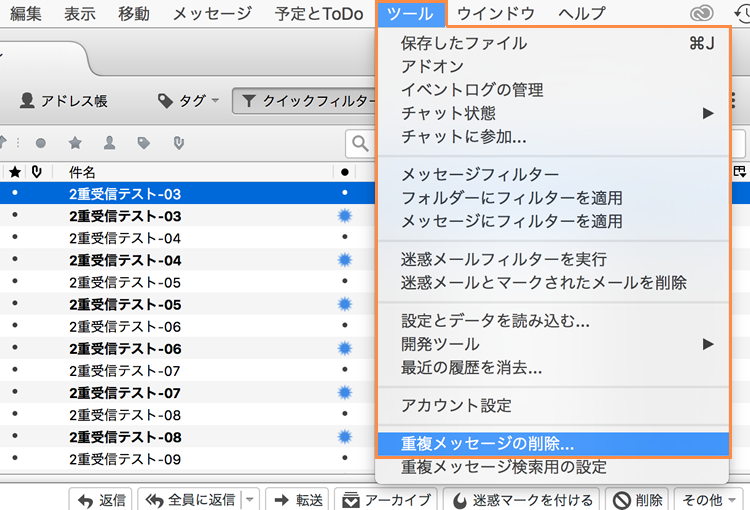Open the 移動 menu
Image resolution: width=750 pixels, height=510 pixels.
[x=134, y=13]
